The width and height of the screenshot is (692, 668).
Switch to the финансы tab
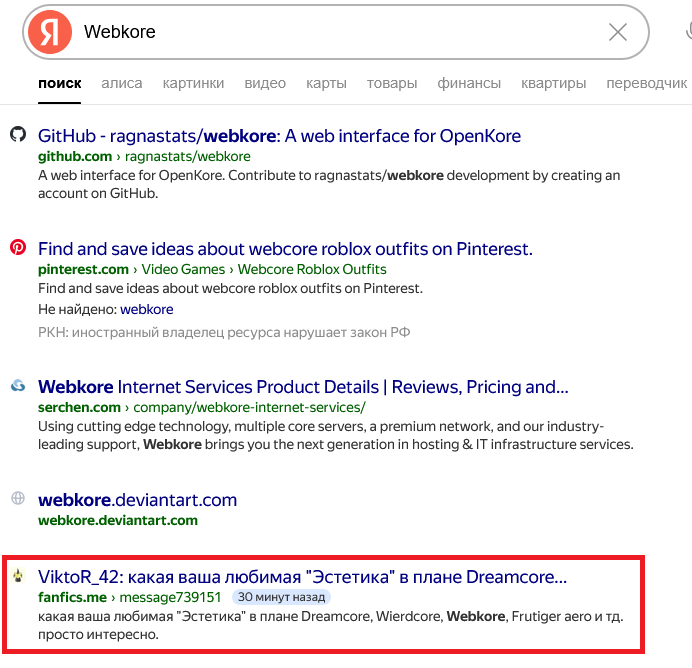pos(469,83)
